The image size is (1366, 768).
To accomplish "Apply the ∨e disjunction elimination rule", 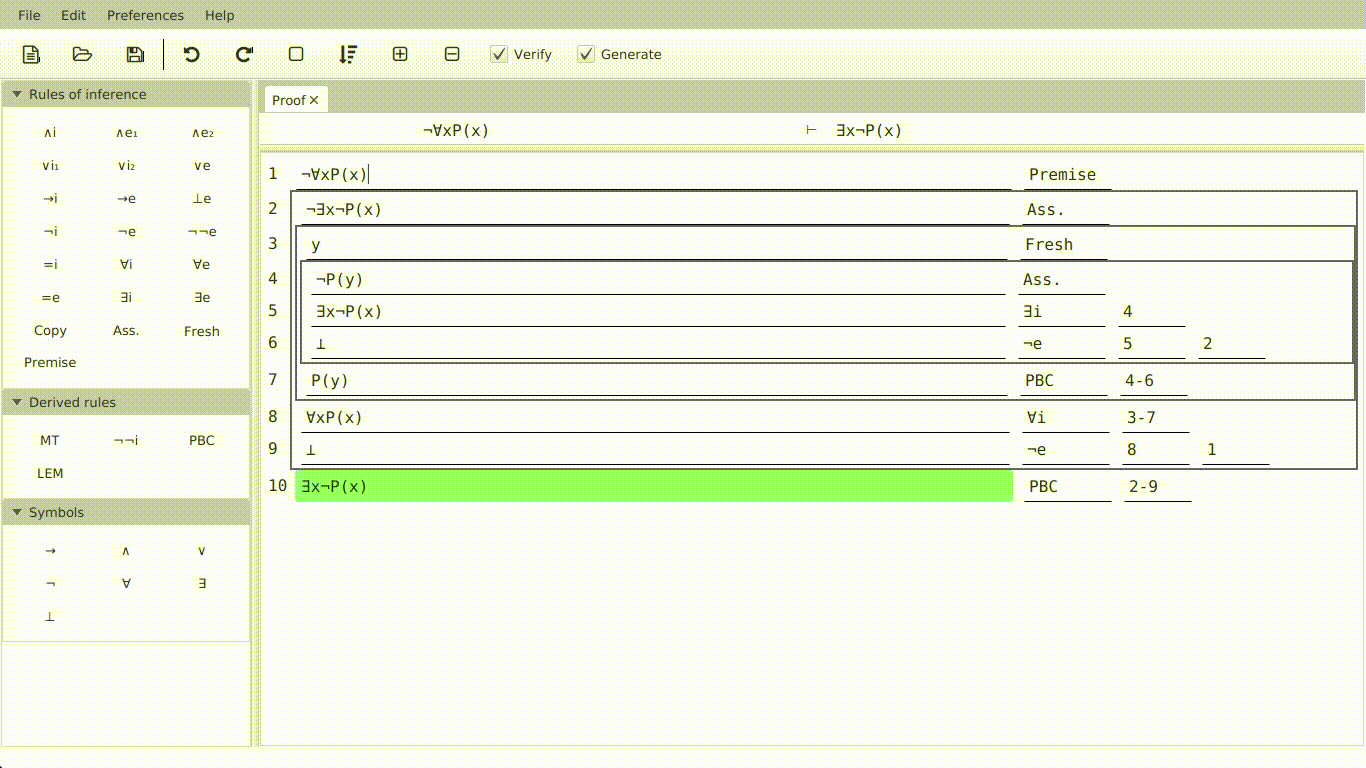I will pyautogui.click(x=202, y=166).
